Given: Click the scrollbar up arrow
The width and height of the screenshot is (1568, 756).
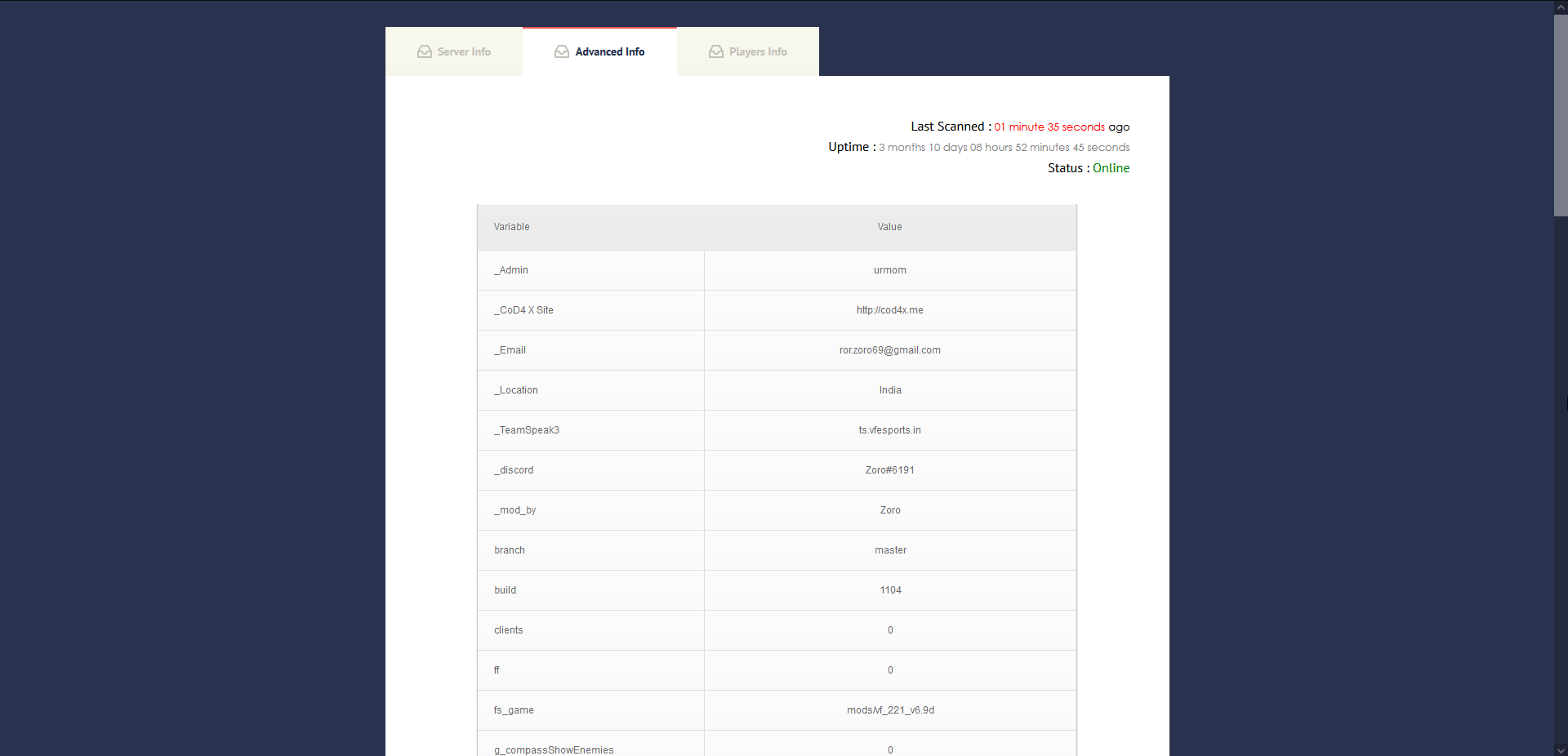Looking at the screenshot, I should [x=1561, y=7].
